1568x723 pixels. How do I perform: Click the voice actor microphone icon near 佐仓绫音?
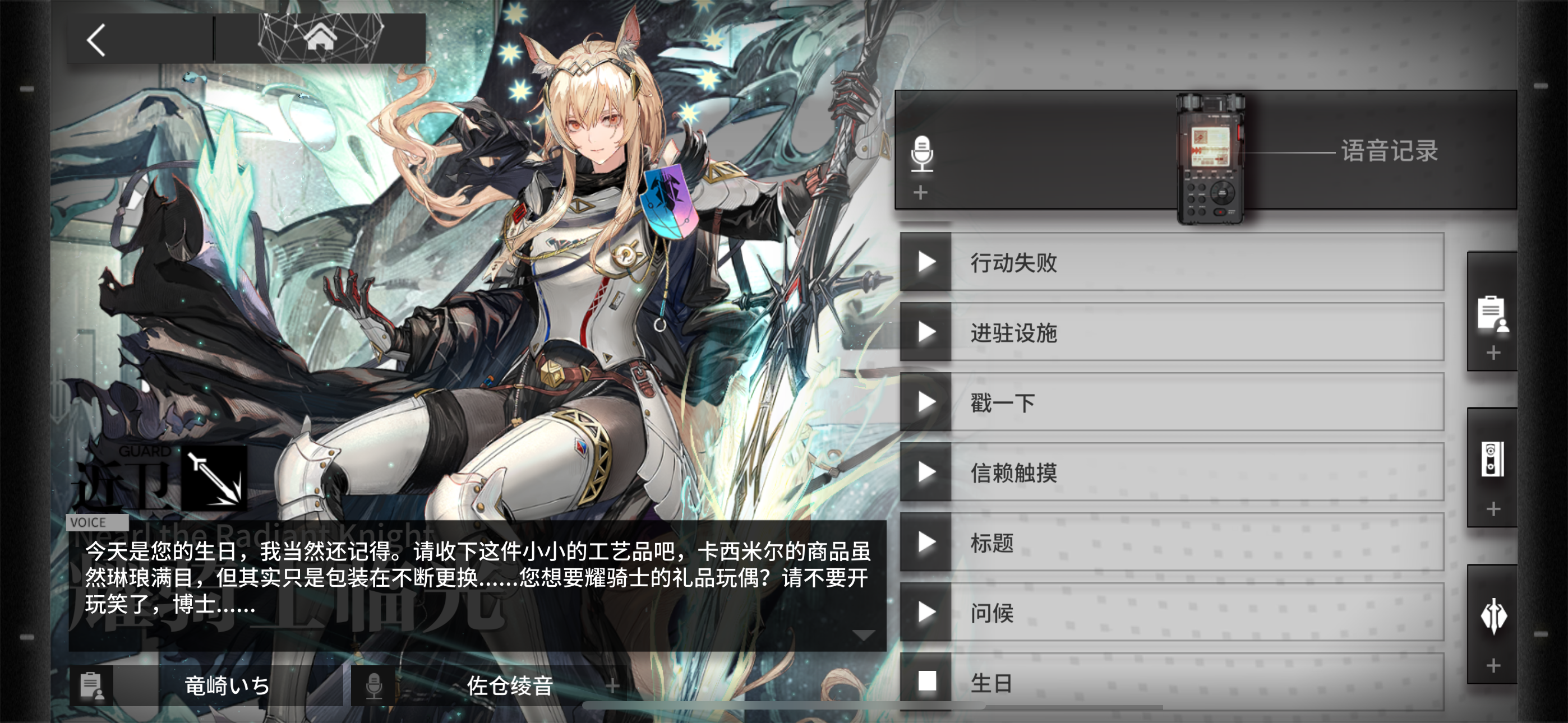(x=373, y=685)
